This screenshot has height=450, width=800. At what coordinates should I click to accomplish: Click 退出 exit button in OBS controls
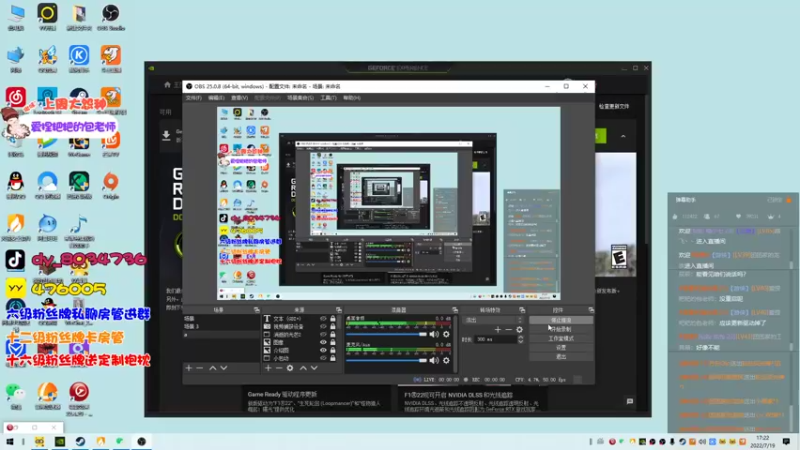561,357
